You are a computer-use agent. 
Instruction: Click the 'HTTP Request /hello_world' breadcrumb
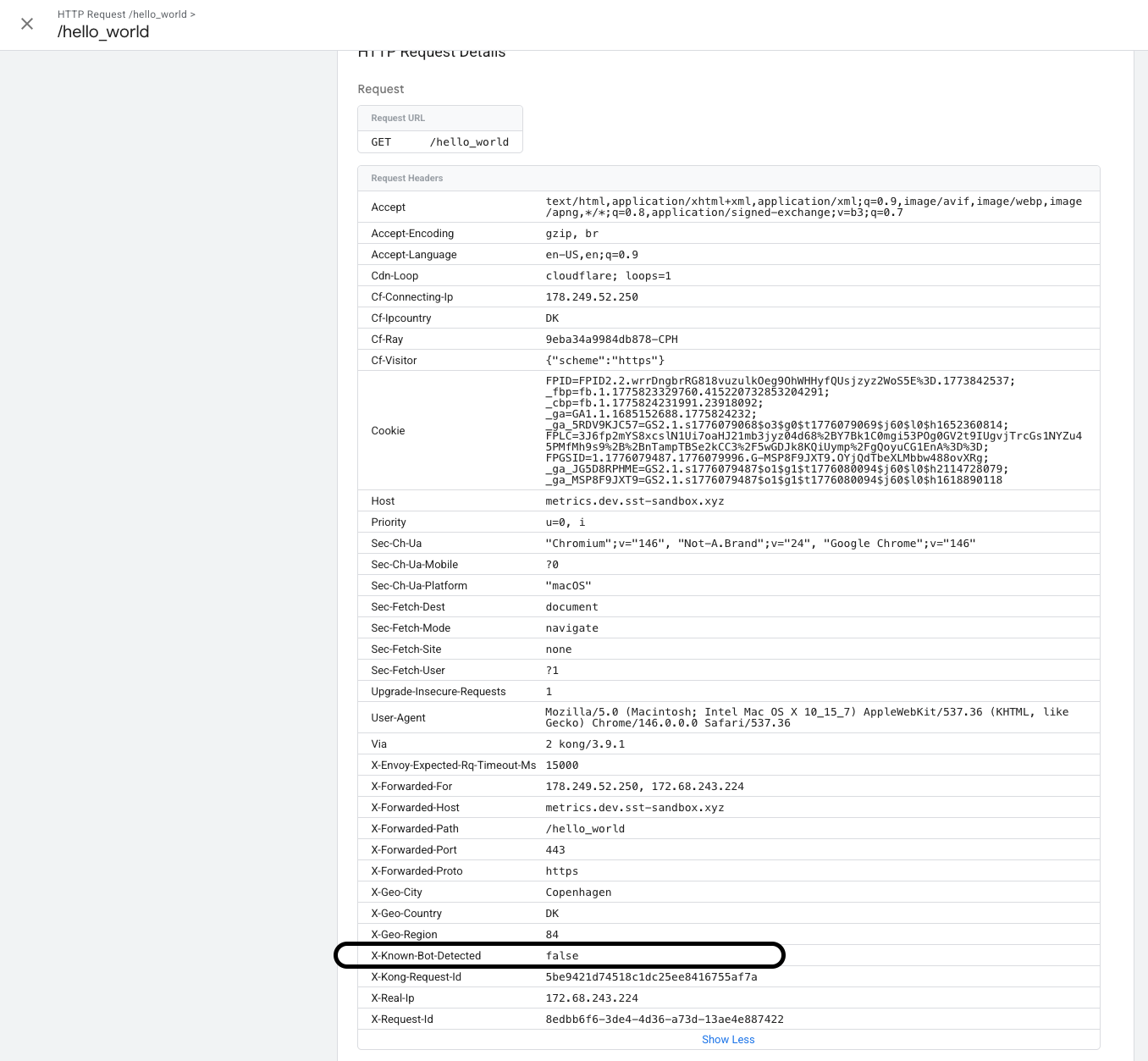click(x=124, y=14)
